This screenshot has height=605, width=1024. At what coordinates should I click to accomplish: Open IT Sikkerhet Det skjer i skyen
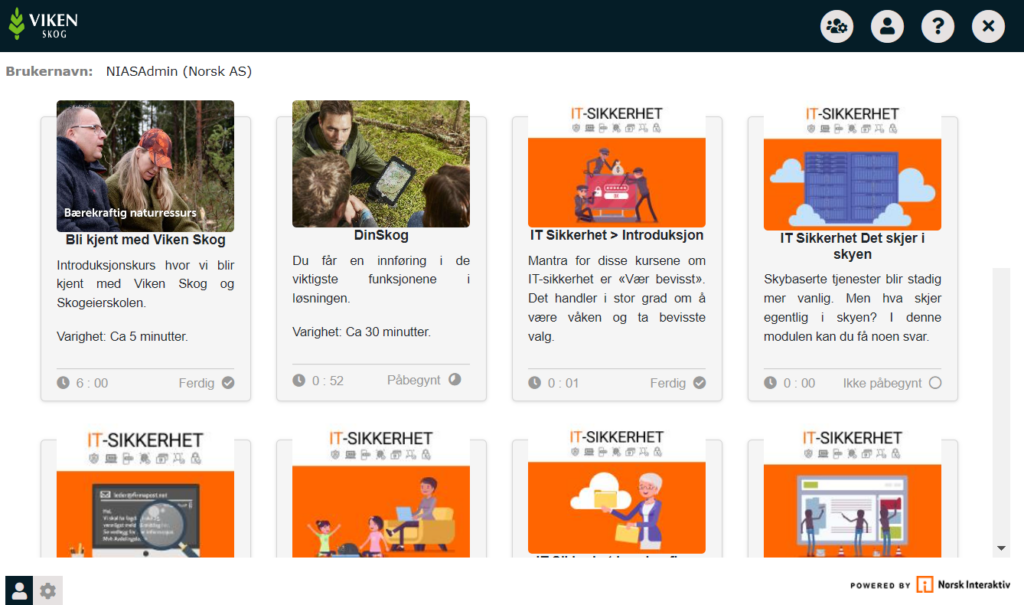[852, 246]
